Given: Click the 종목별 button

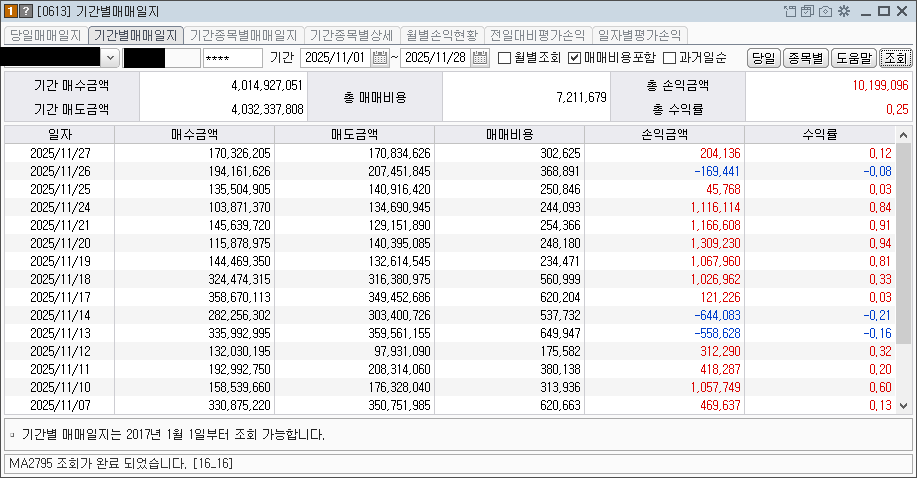Looking at the screenshot, I should click(805, 58).
